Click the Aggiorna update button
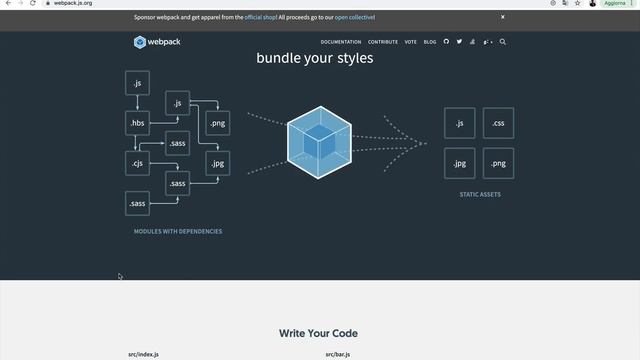640x360 pixels. (616, 3)
